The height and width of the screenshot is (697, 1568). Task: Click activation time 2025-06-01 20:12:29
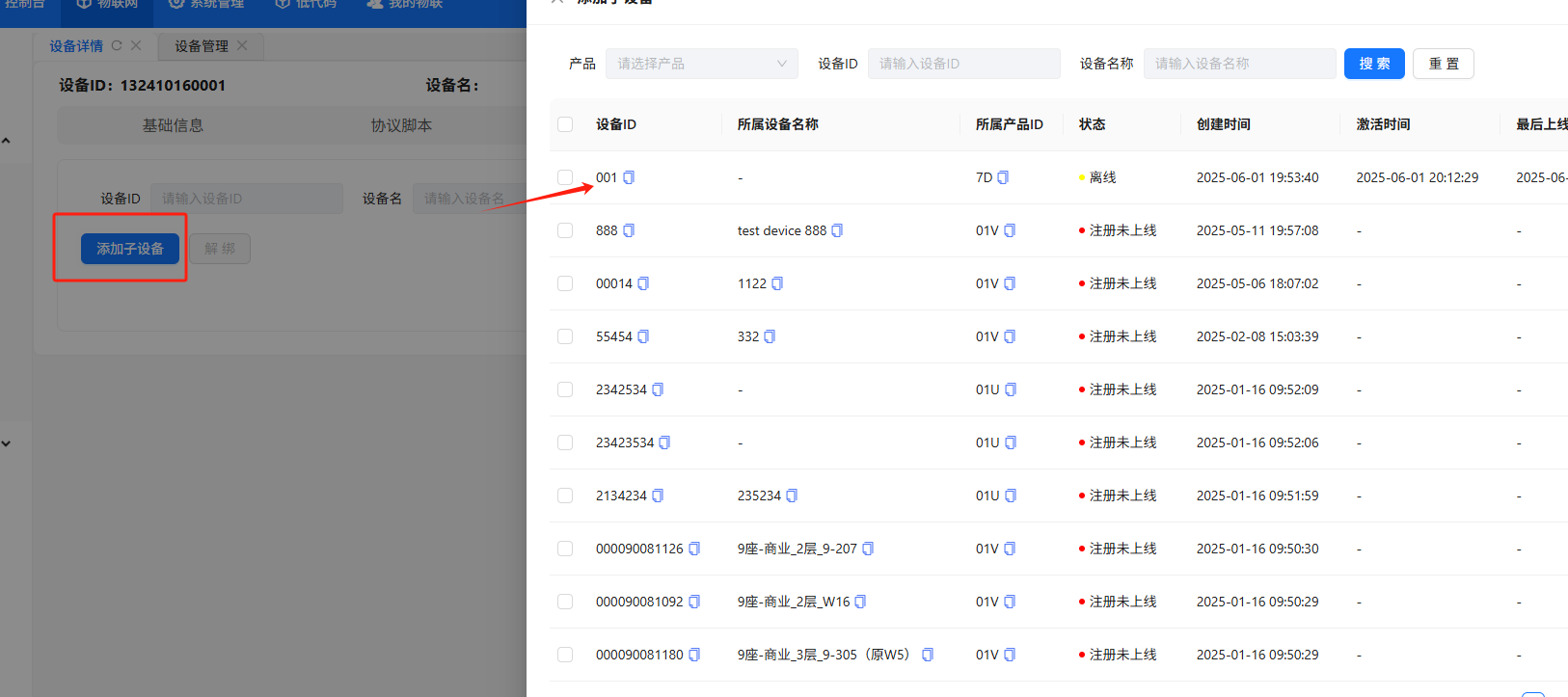(1418, 177)
